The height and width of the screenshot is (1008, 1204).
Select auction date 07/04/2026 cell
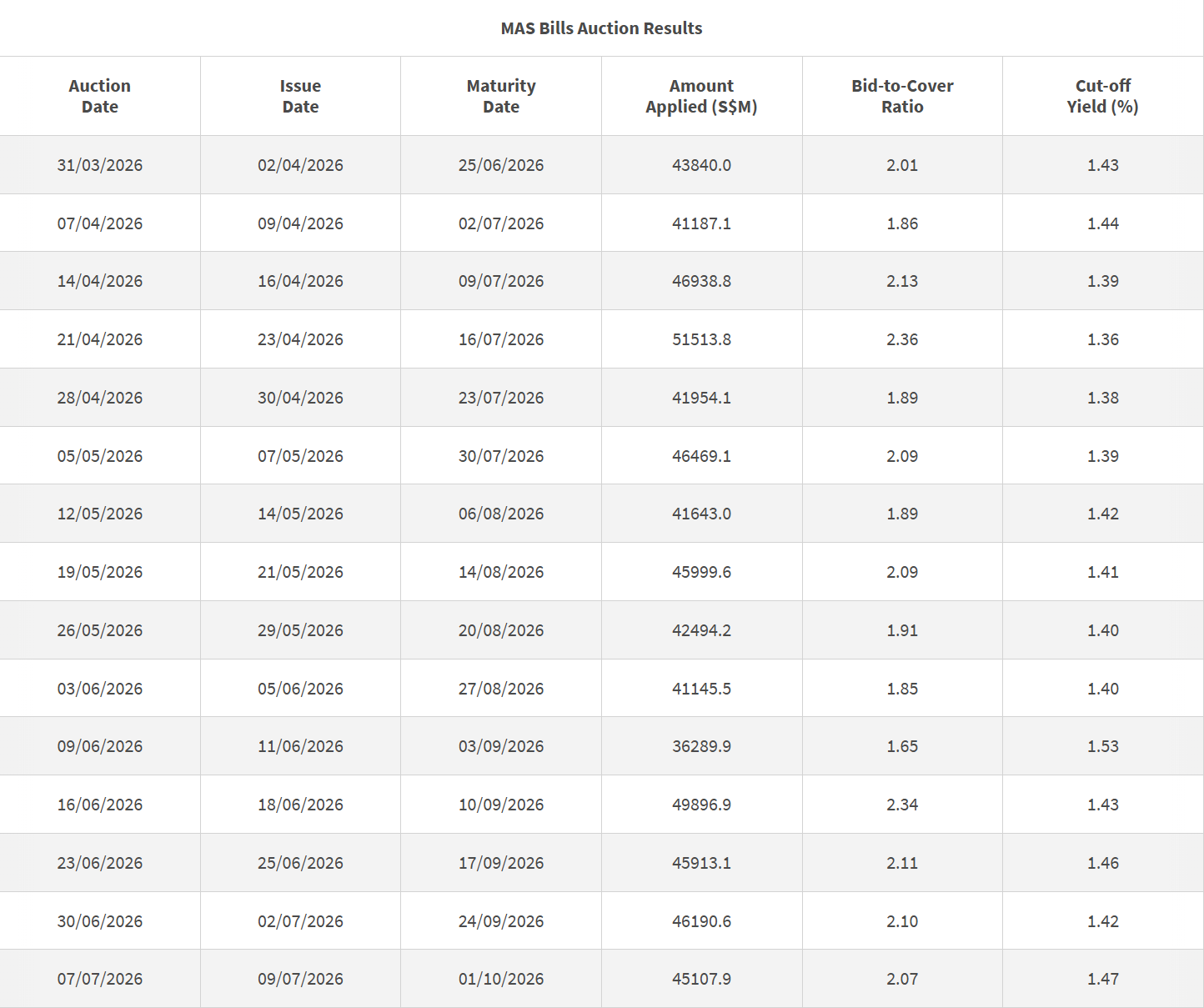pyautogui.click(x=100, y=223)
